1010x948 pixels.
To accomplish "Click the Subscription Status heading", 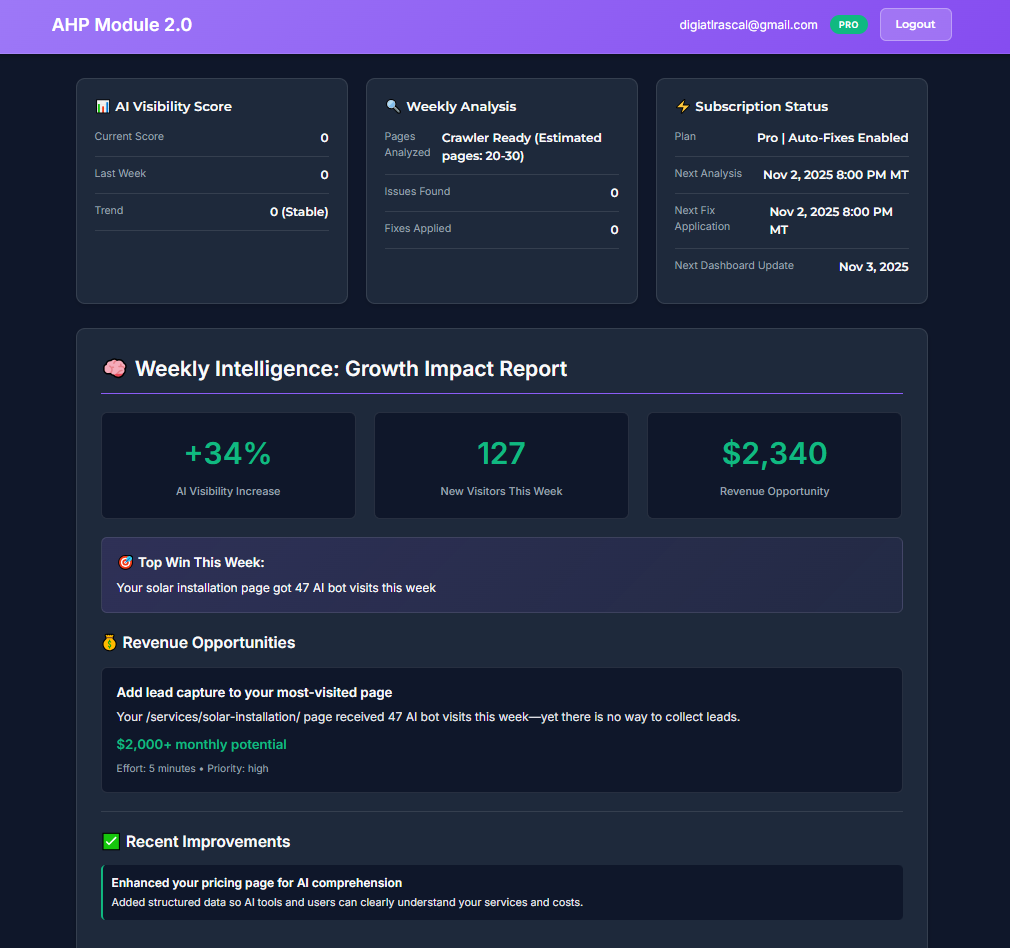I will (761, 106).
